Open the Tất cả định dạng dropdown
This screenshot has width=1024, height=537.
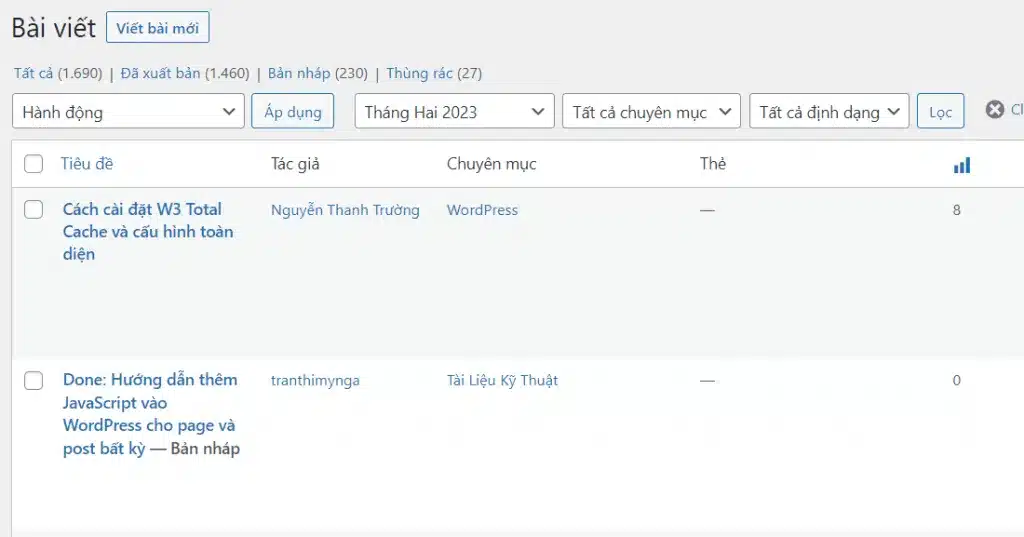point(829,111)
